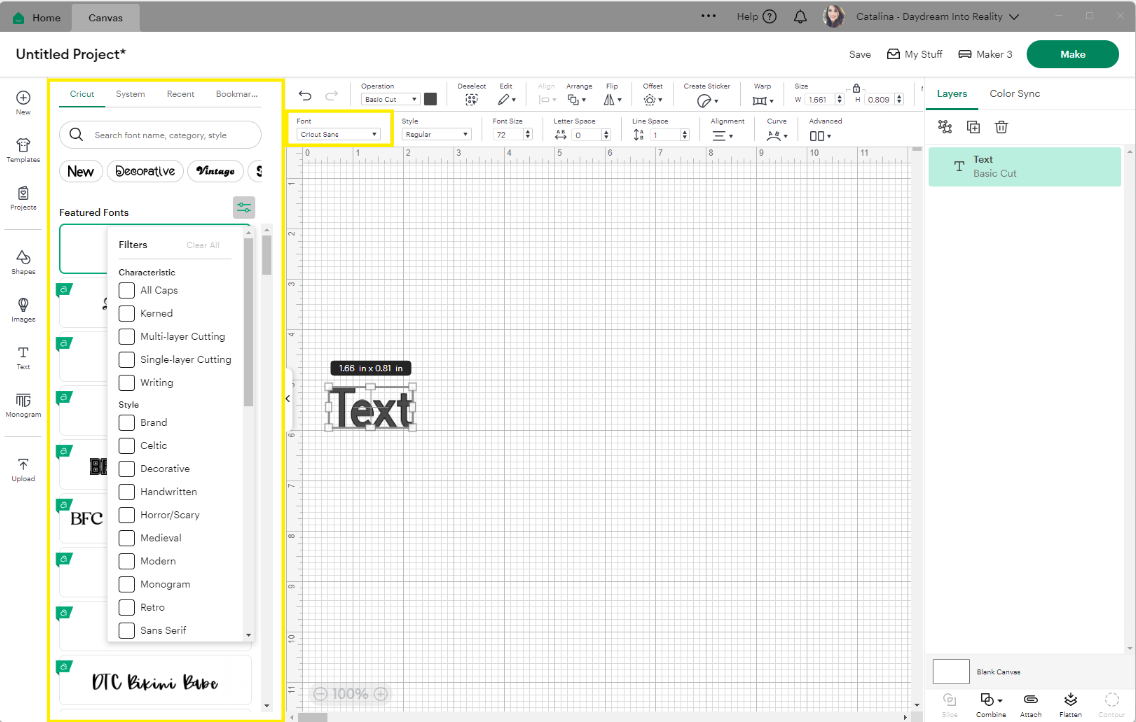
Task: Switch to Recent fonts tab
Action: [180, 94]
